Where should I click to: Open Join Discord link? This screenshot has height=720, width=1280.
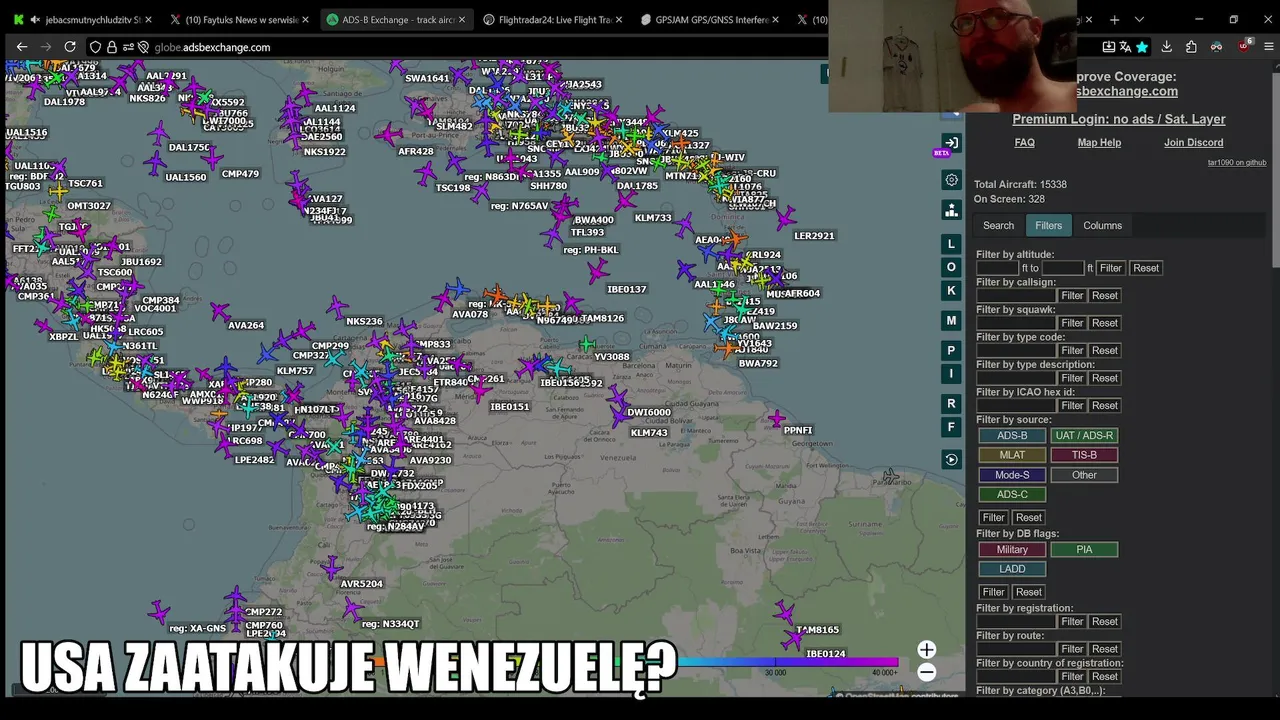point(1193,143)
